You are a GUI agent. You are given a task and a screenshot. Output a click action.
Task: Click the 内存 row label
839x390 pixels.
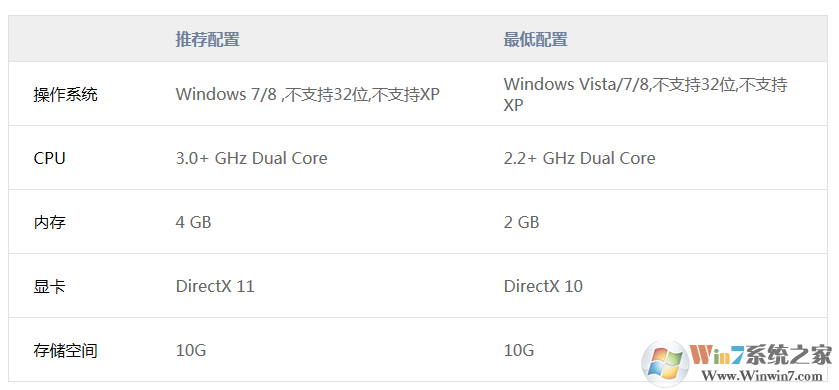coord(49,222)
